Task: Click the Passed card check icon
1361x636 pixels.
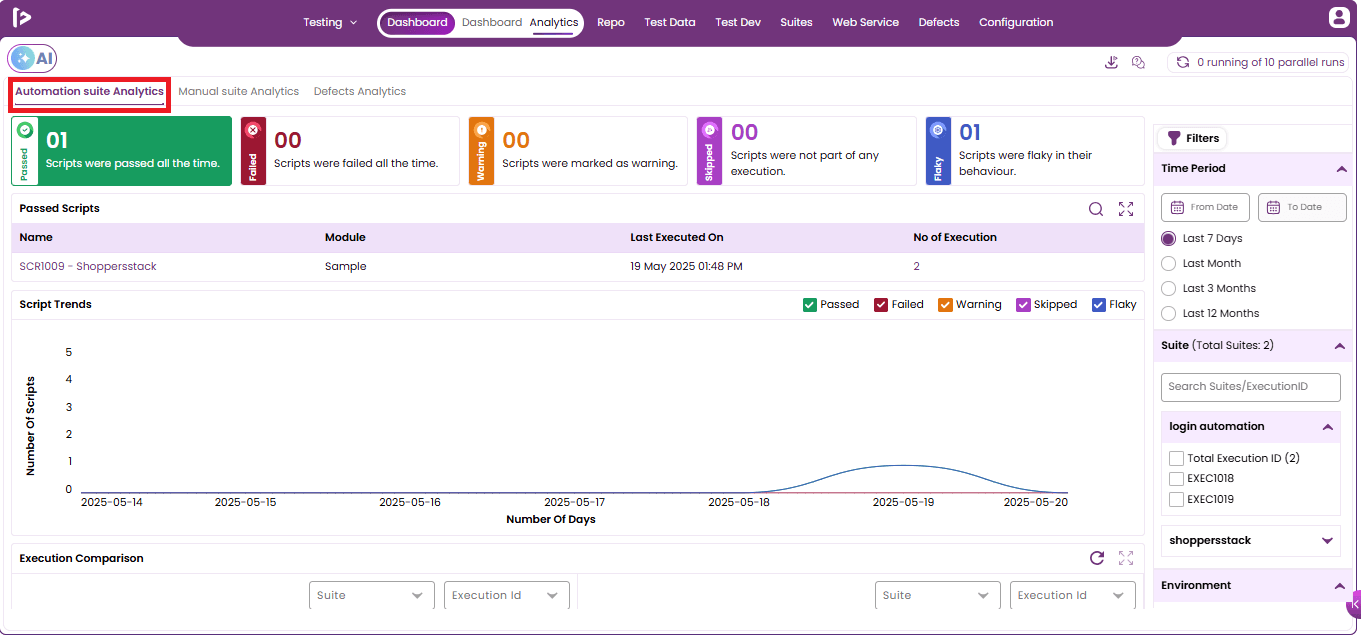Action: (25, 130)
